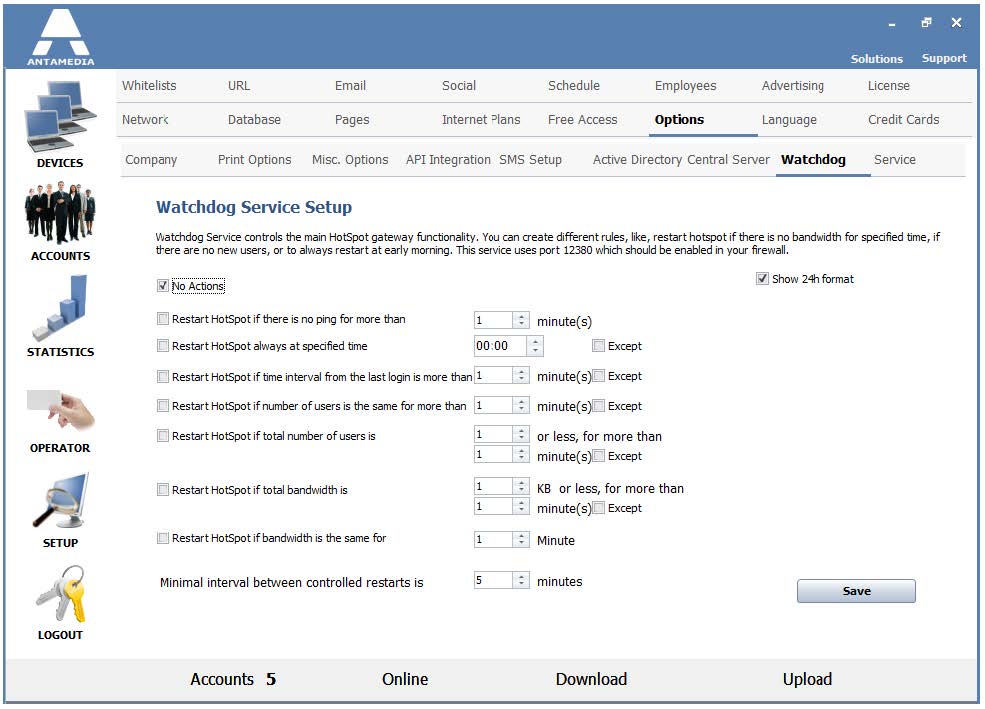Open the Internet Plans tab
Image resolution: width=985 pixels, height=709 pixels.
pyautogui.click(x=481, y=119)
